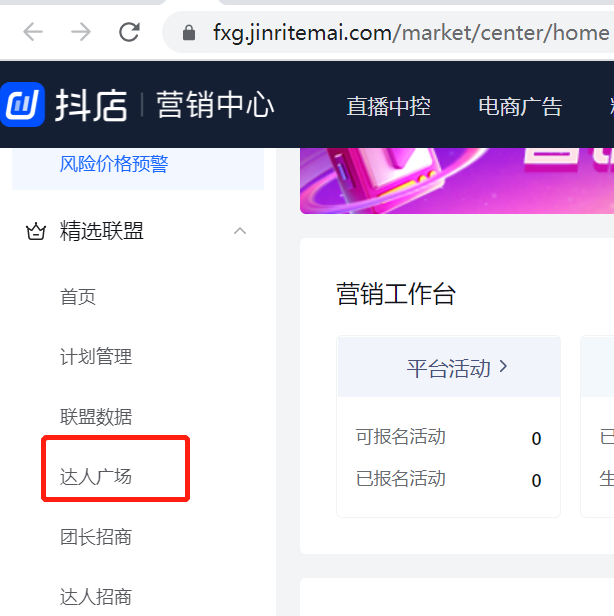Open 联盟数据 in the sidebar

tap(96, 417)
